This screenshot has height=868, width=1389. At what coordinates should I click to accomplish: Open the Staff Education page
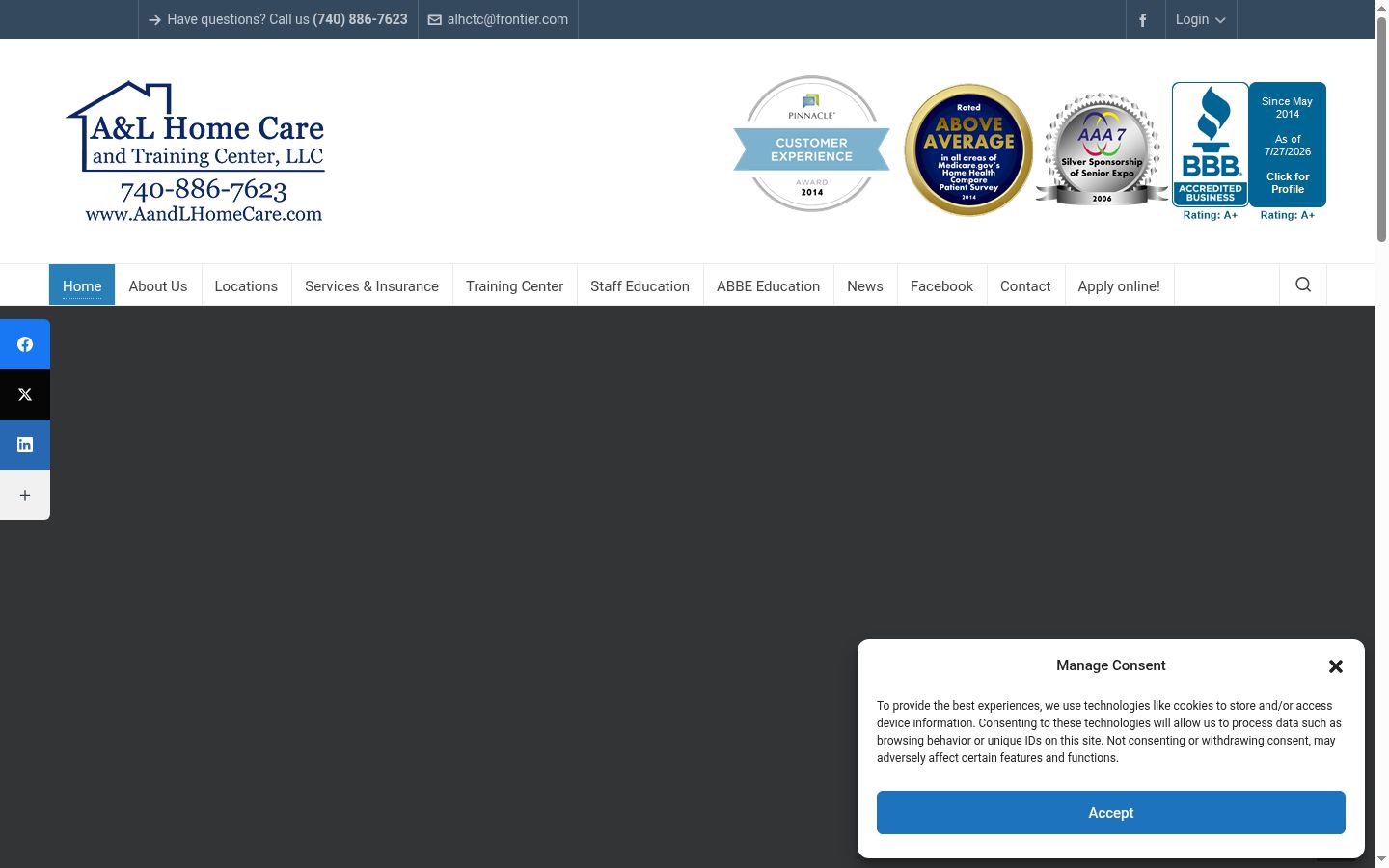click(640, 285)
